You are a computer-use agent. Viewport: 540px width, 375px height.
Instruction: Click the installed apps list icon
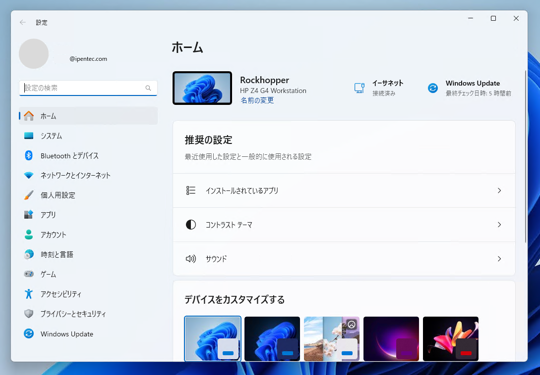[x=191, y=190]
